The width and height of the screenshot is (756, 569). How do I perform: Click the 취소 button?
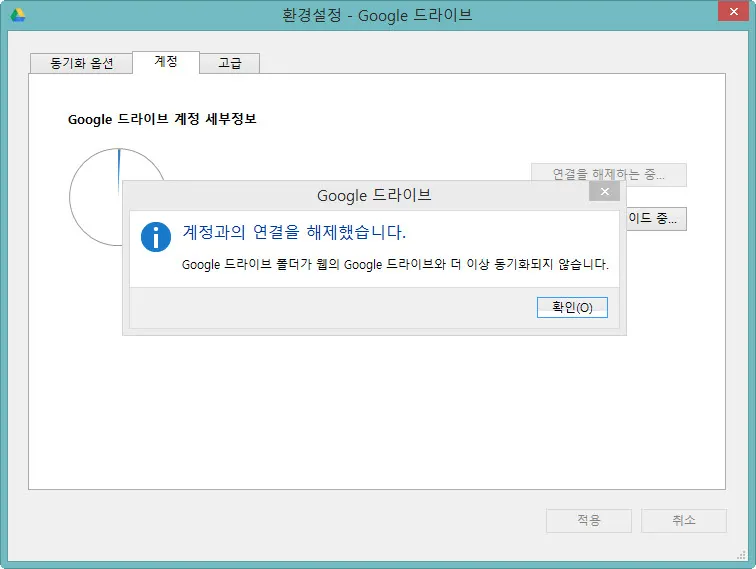(x=684, y=520)
